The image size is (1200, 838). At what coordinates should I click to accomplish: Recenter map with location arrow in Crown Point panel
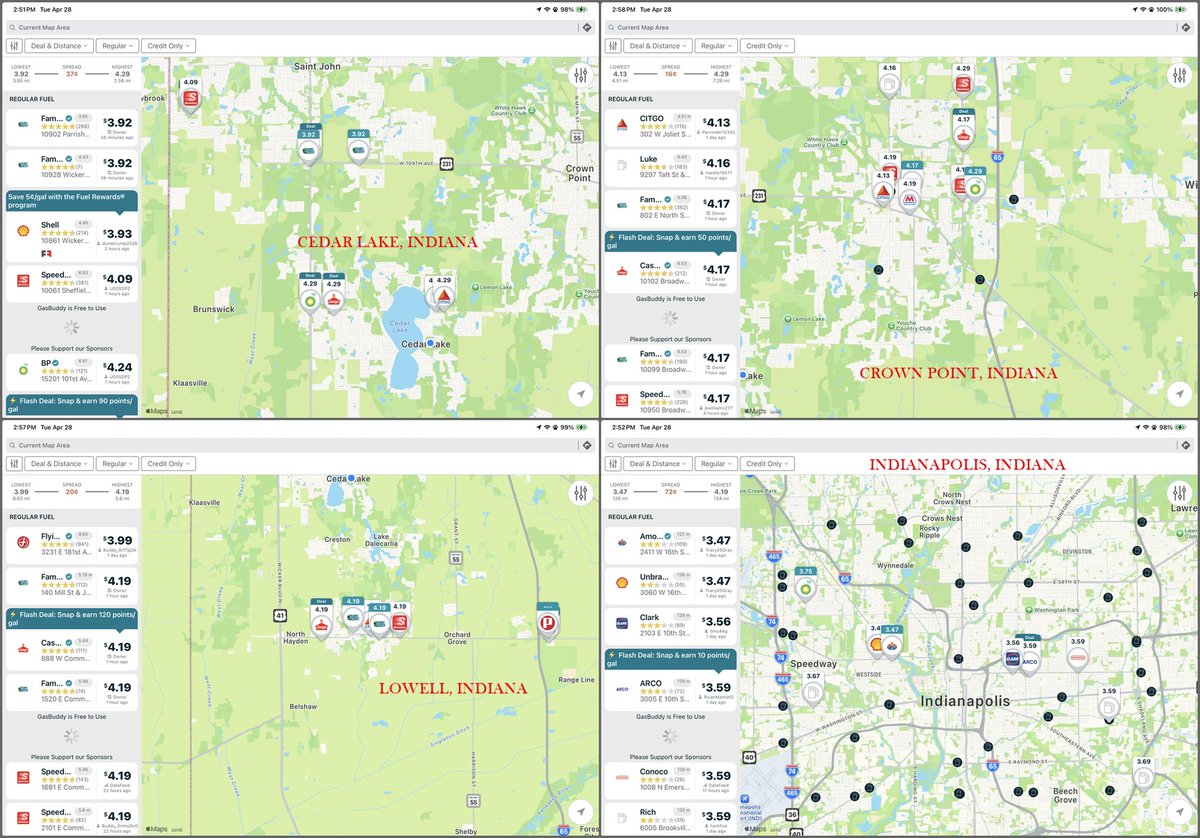point(1179,394)
